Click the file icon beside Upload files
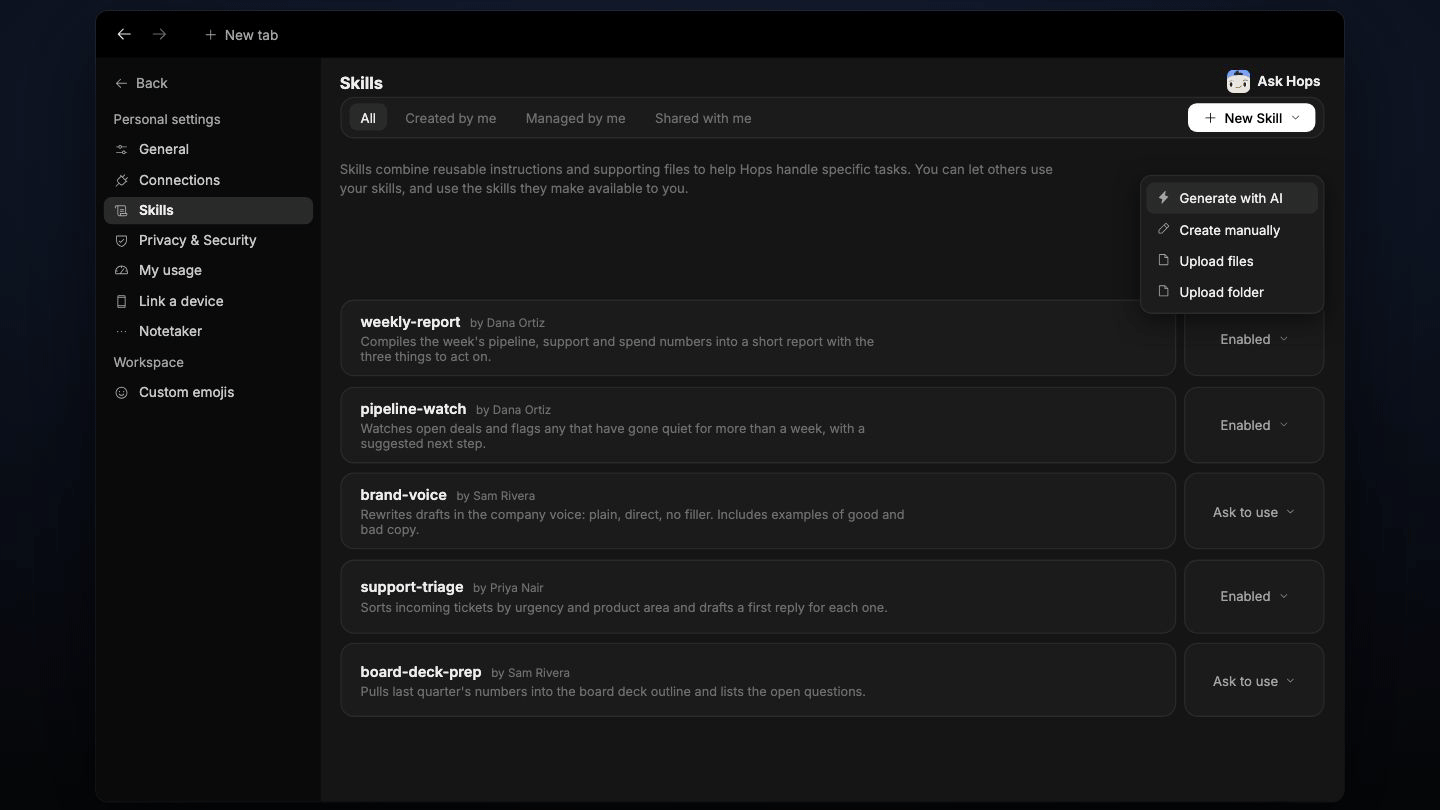This screenshot has width=1440, height=810. tap(1163, 260)
